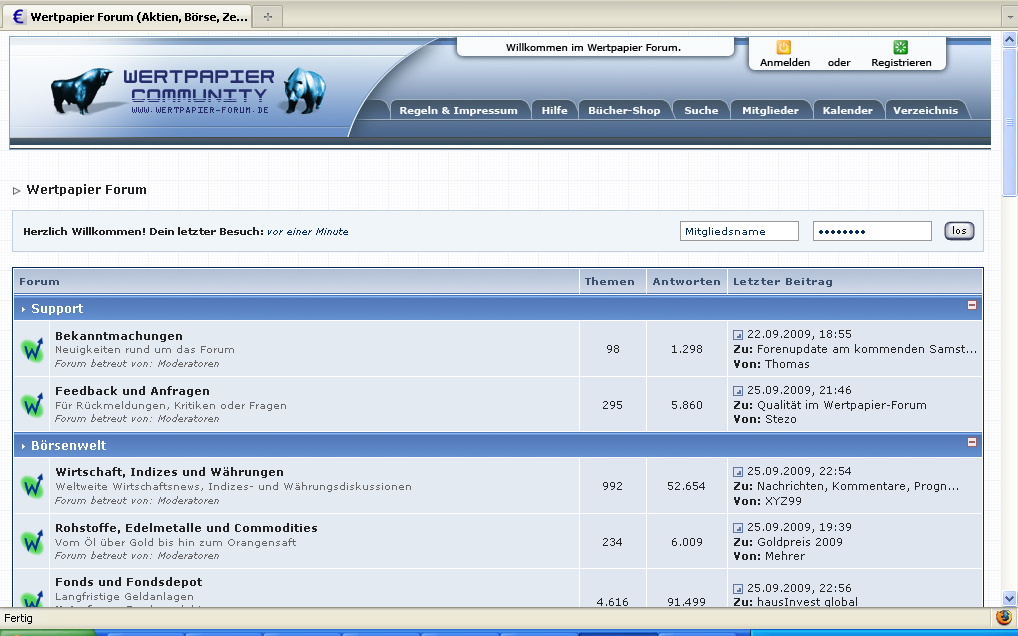This screenshot has height=636, width=1018.
Task: Open last post icon dated 25.09.2009, 22:54
Action: tap(738, 472)
